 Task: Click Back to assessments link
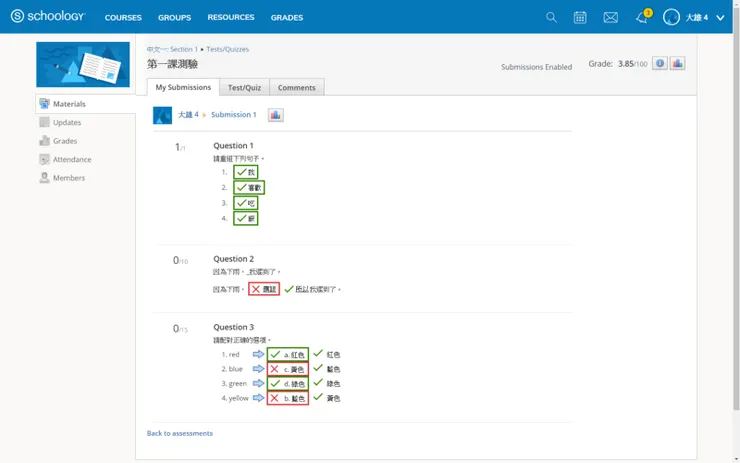click(180, 433)
